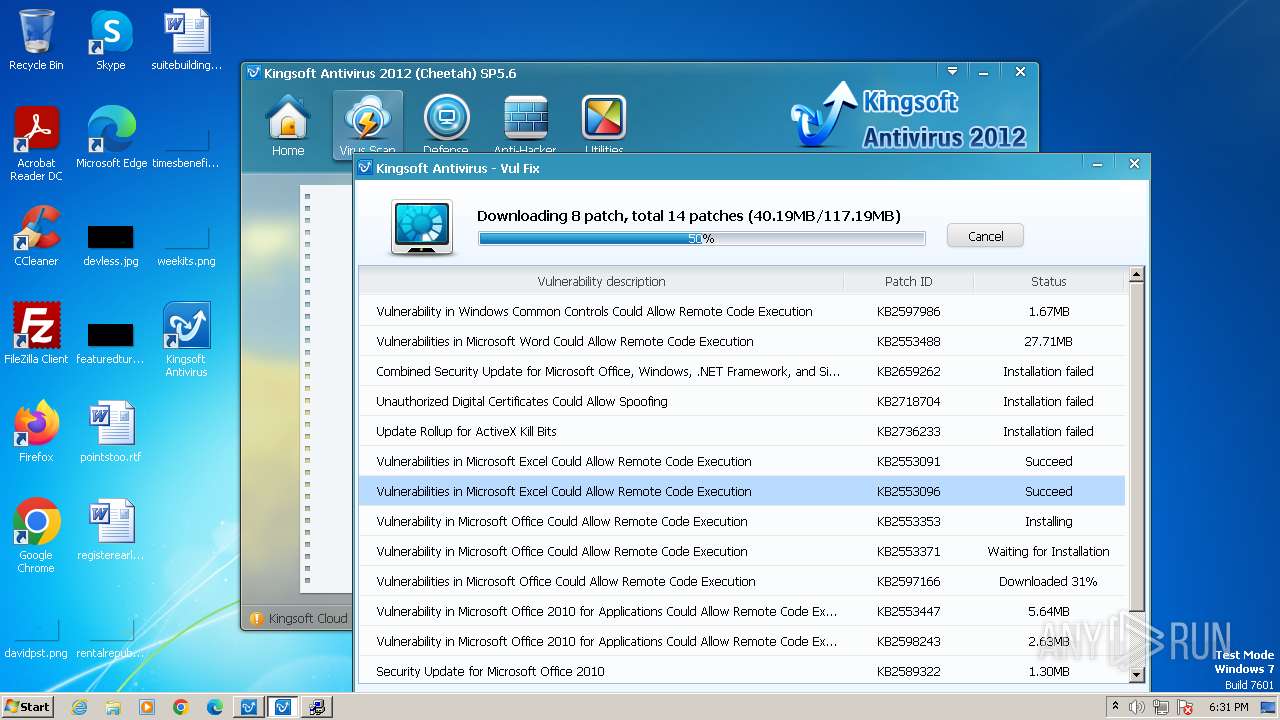
Task: Click Kingsoft Cloud status bar entry
Action: click(x=298, y=618)
